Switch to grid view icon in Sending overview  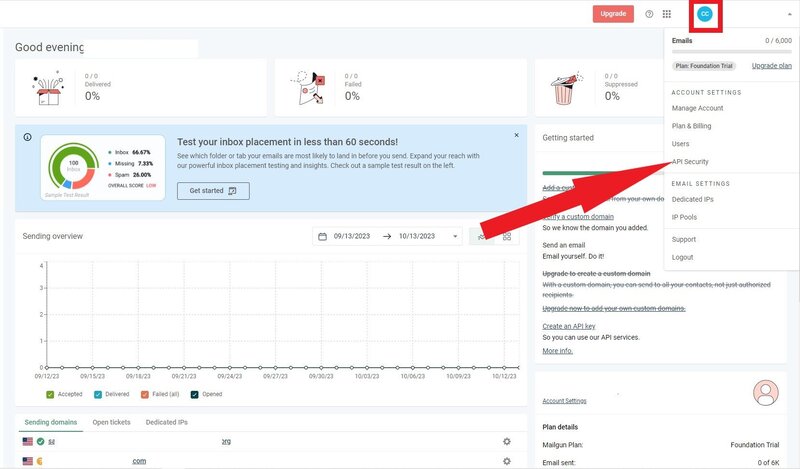click(507, 236)
